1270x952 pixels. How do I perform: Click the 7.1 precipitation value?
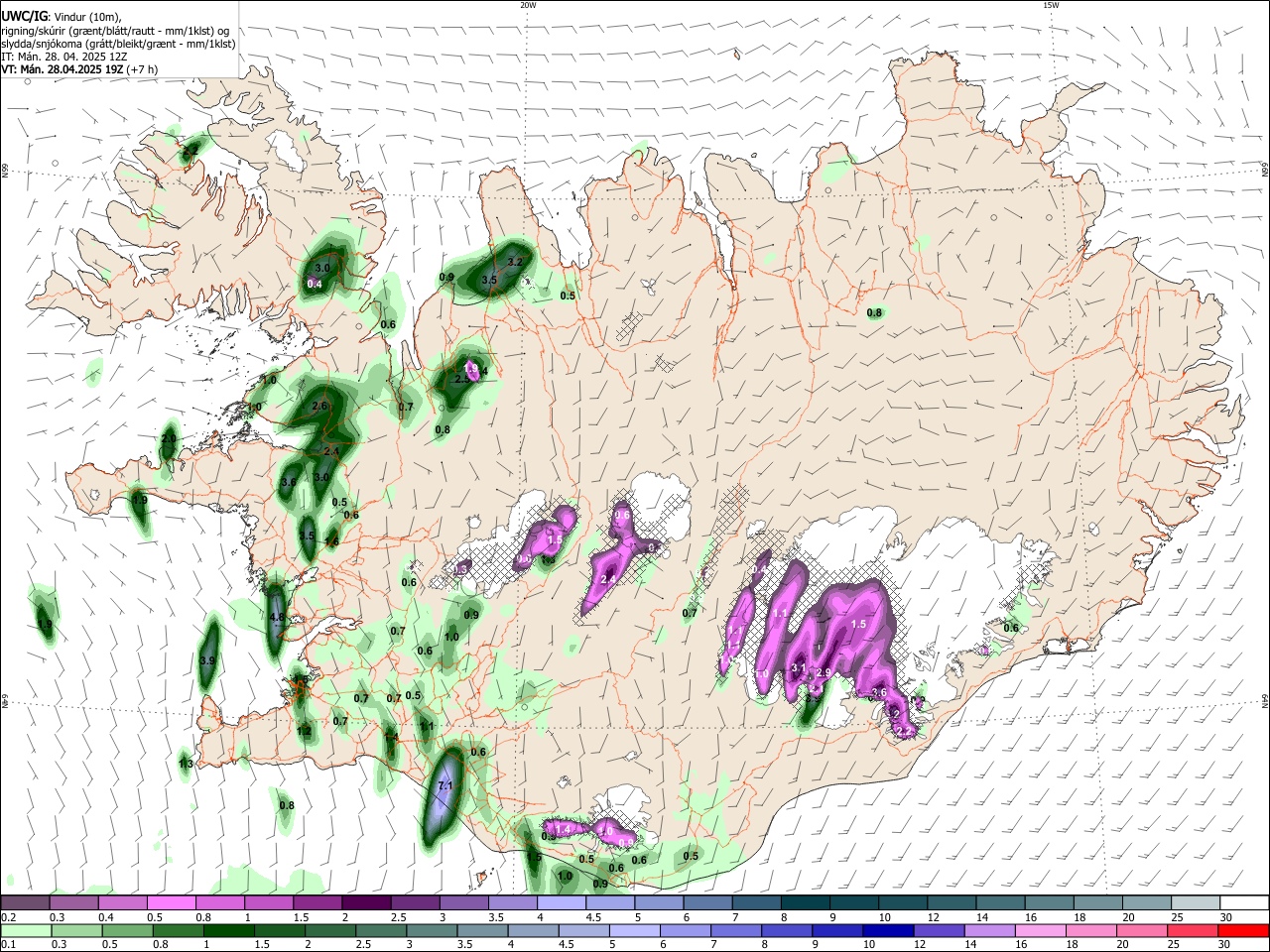444,785
